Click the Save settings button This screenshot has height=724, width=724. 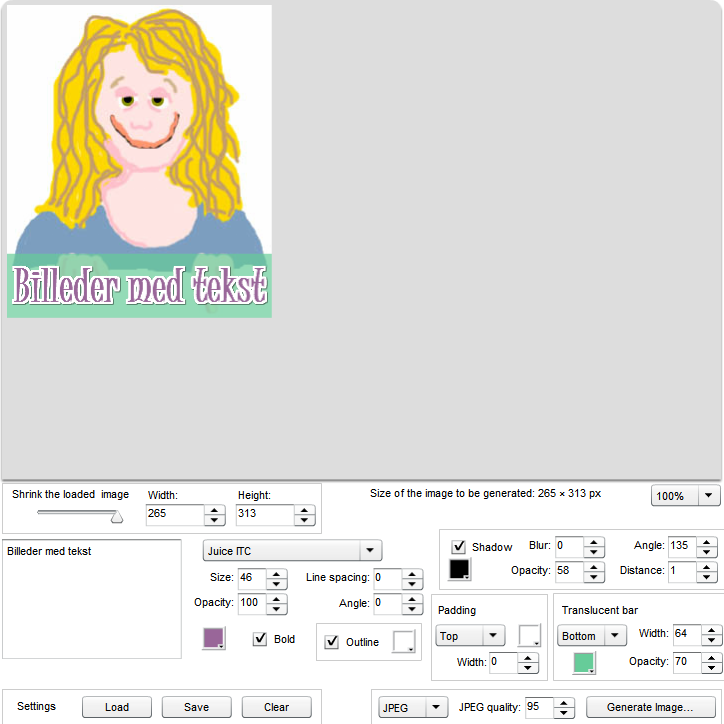[197, 707]
